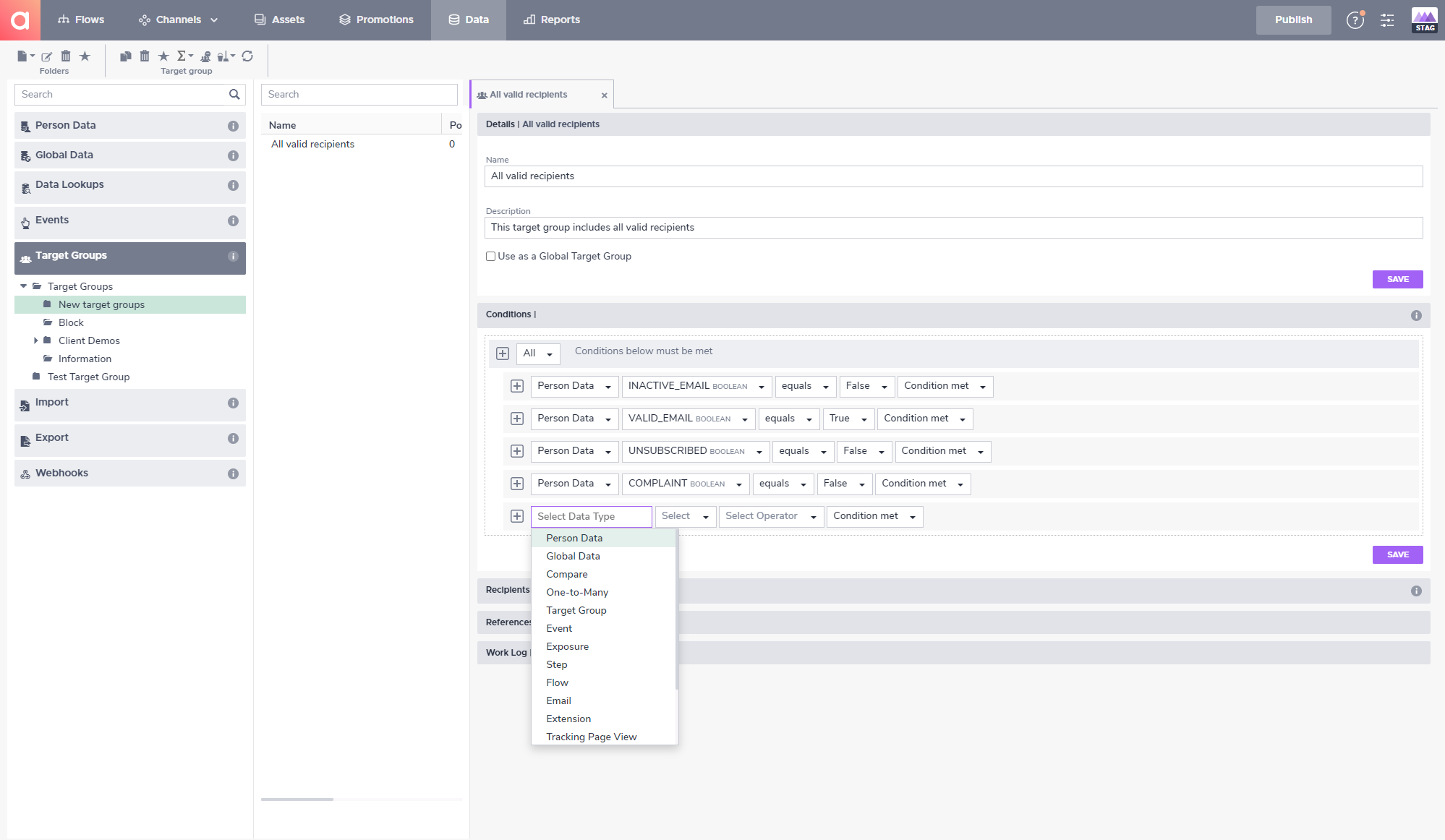The height and width of the screenshot is (840, 1445).
Task: Open the new folder creation icon
Action: (23, 56)
